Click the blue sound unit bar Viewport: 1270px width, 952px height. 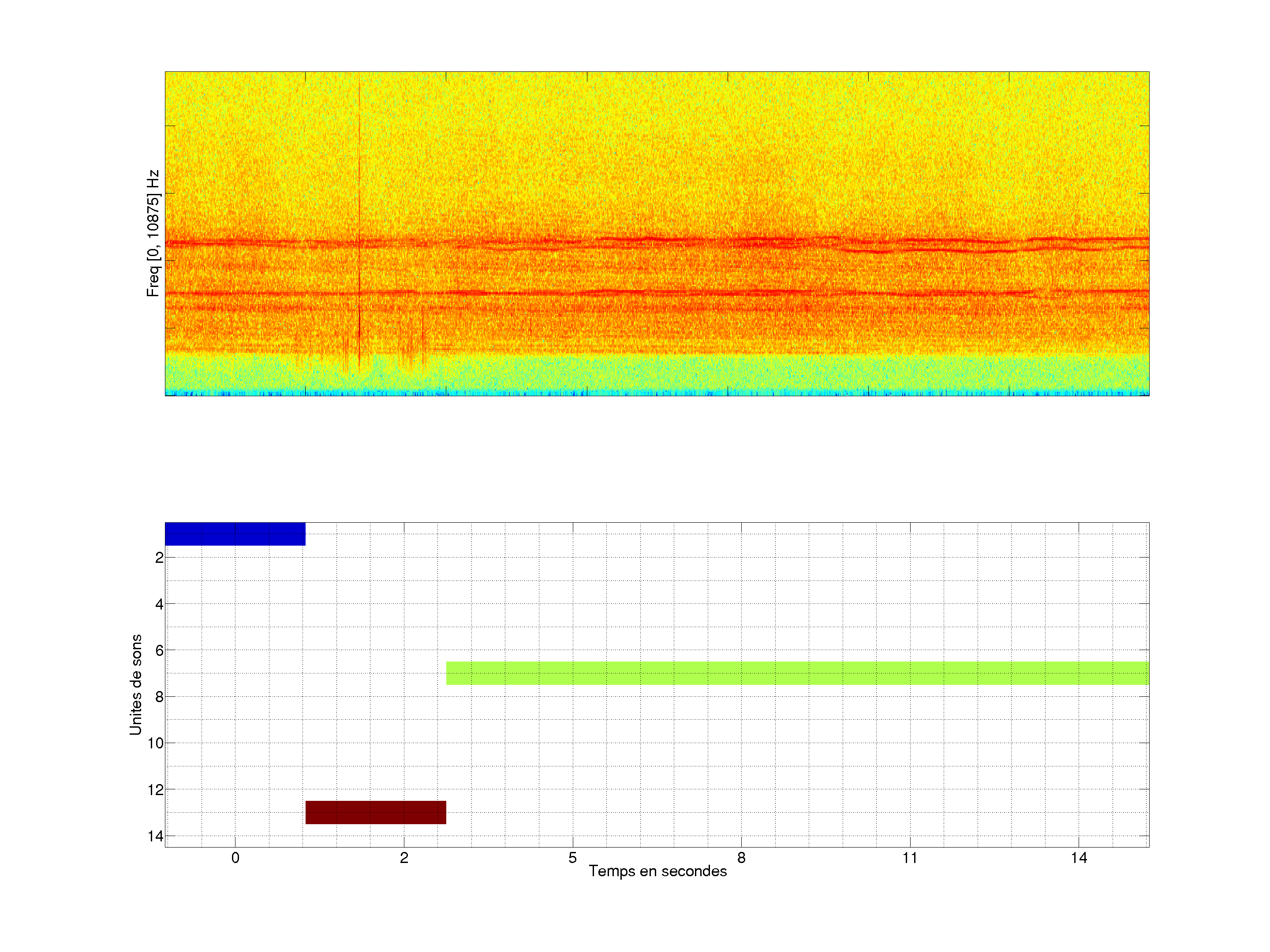click(x=235, y=534)
